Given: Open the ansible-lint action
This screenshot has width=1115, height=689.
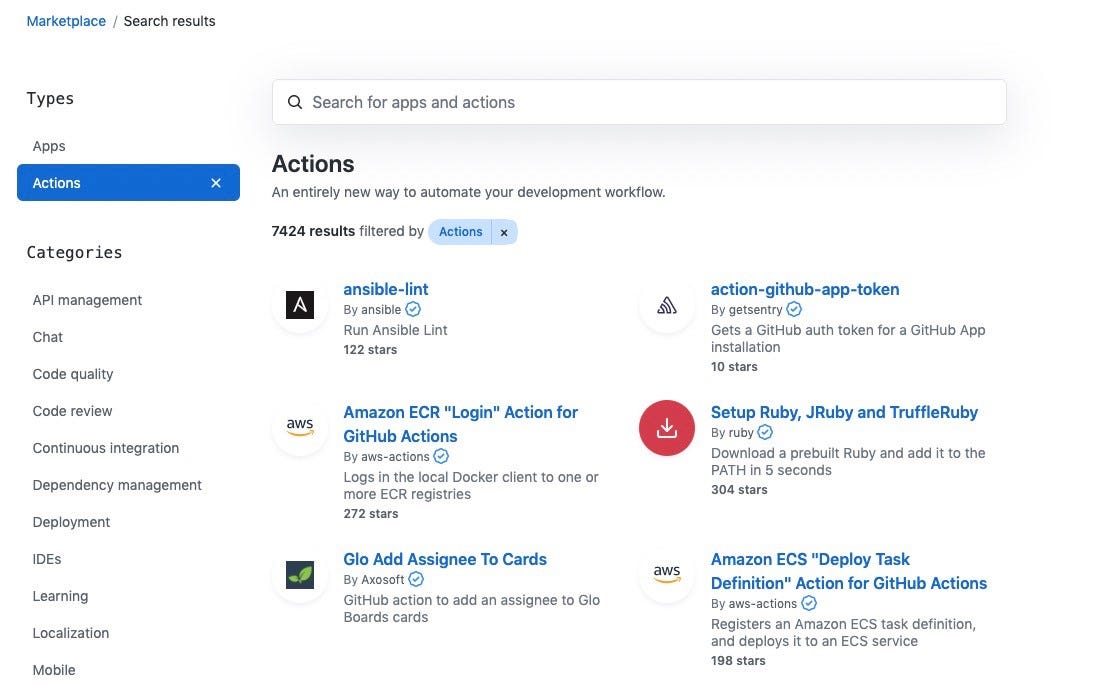Looking at the screenshot, I should point(385,289).
